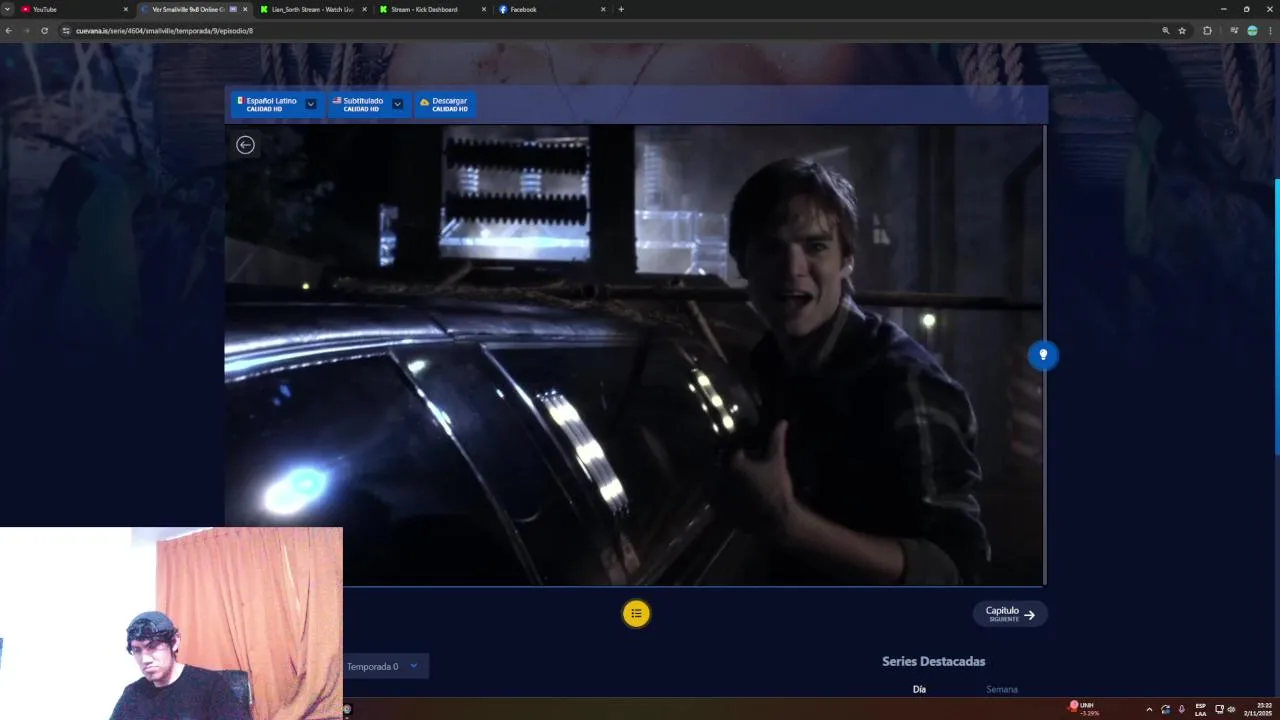Click the browser back button
Image resolution: width=1280 pixels, height=720 pixels.
(9, 31)
